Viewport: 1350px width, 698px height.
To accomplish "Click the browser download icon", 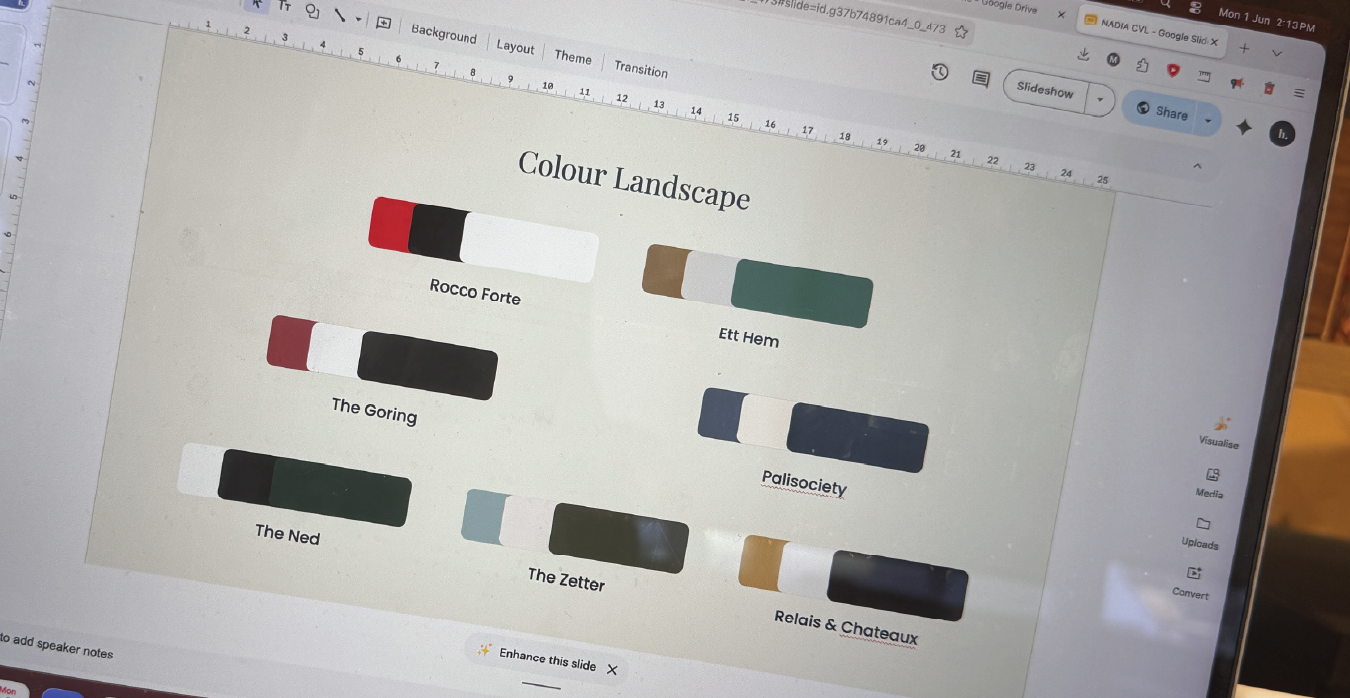I will coord(1084,54).
